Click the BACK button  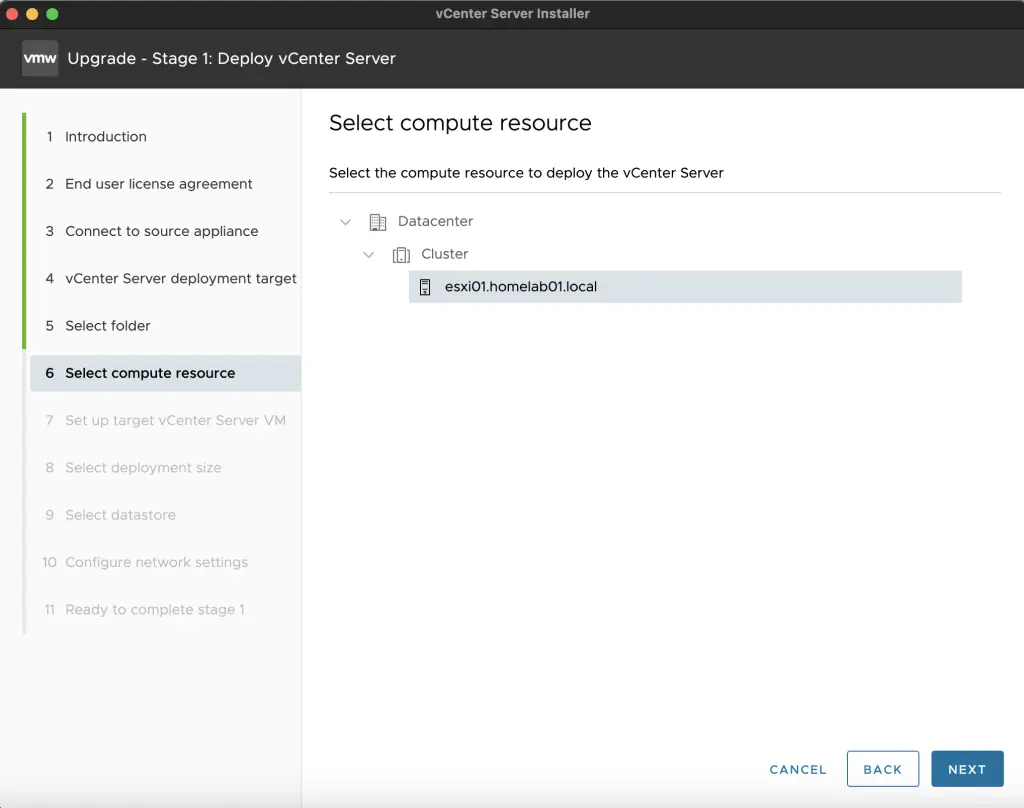click(883, 769)
